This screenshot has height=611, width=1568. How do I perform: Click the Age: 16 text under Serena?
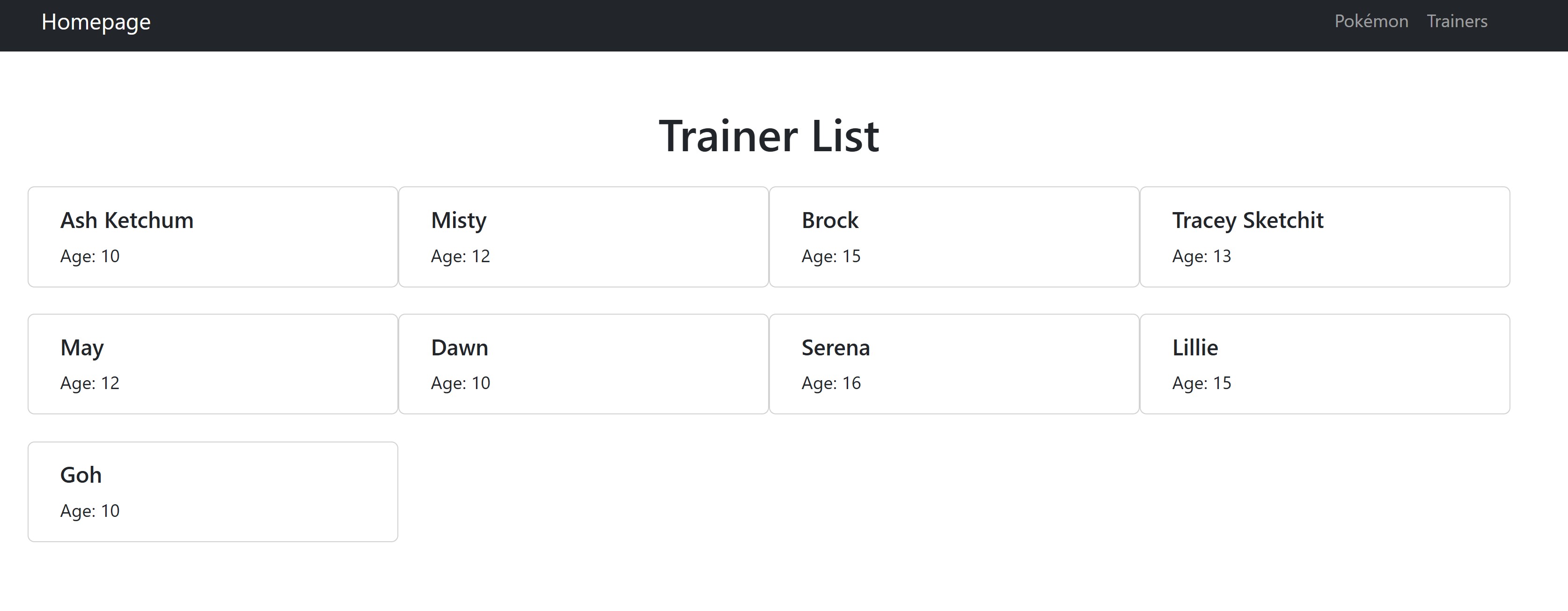(831, 383)
